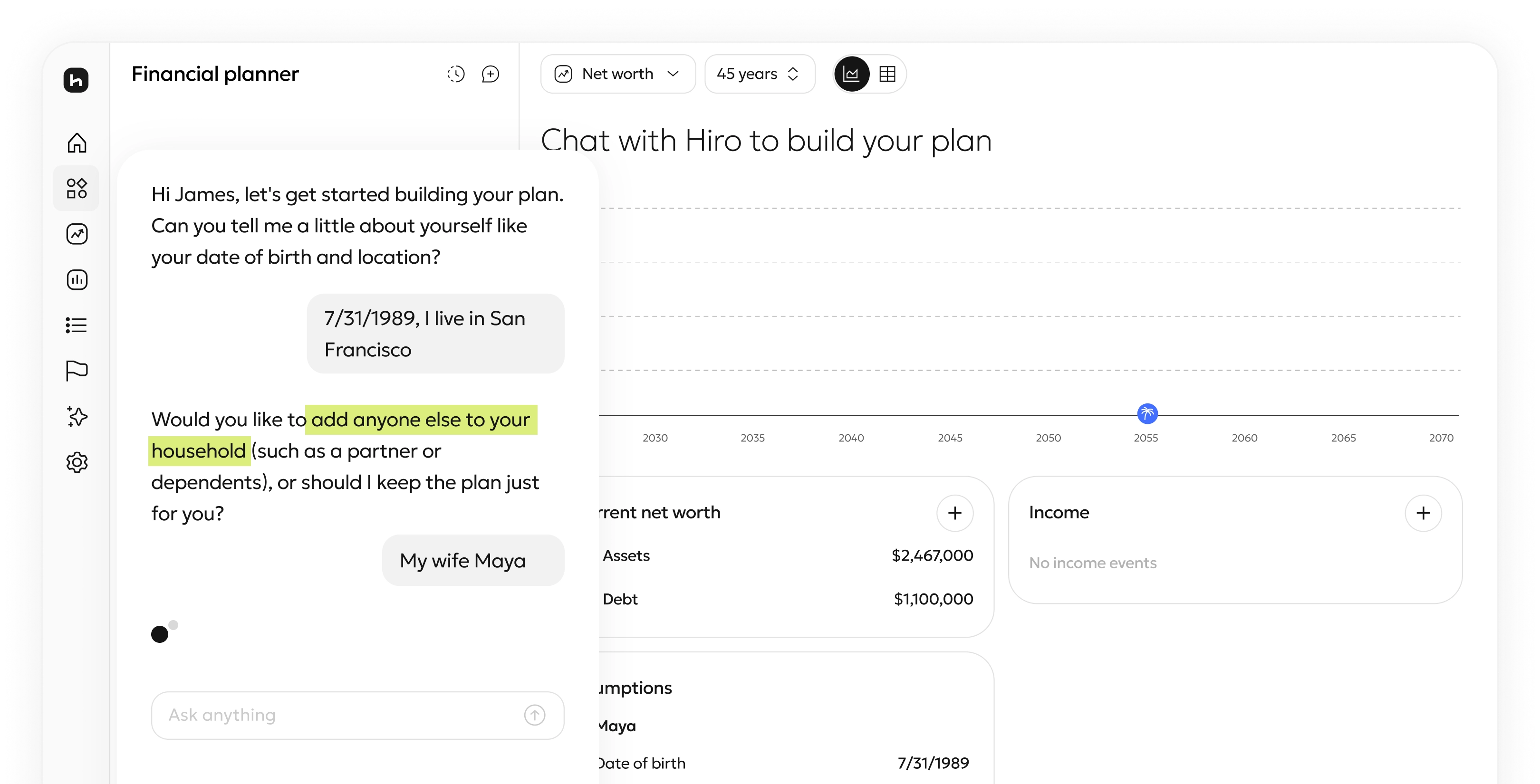
Task: Open the Goals flag section
Action: (76, 371)
